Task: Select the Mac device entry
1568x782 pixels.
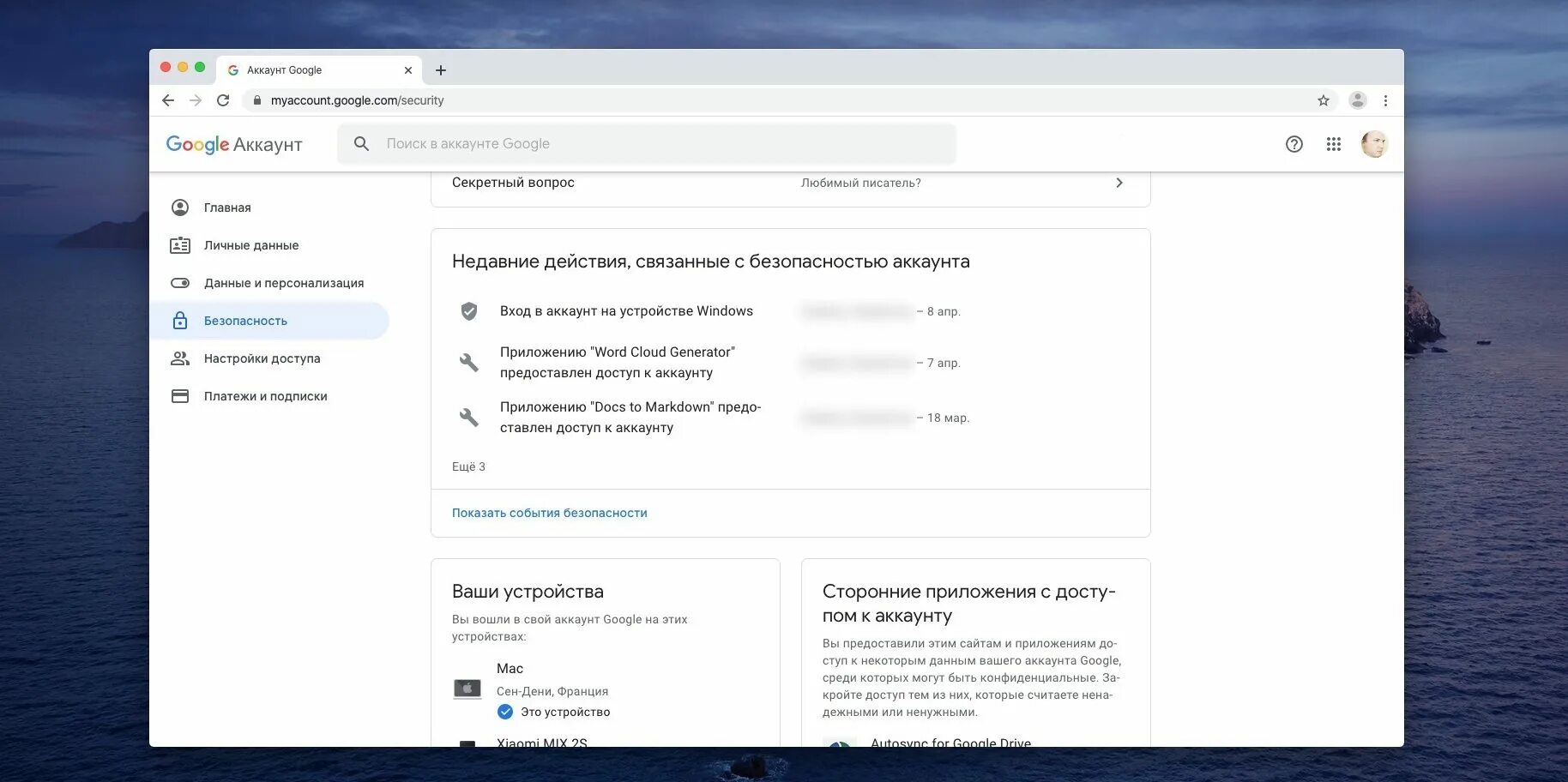Action: [x=605, y=689]
